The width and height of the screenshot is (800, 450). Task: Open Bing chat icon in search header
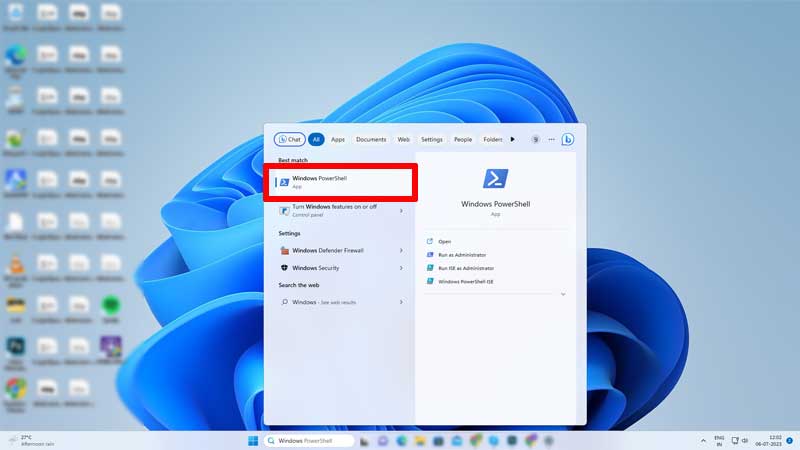(x=567, y=139)
